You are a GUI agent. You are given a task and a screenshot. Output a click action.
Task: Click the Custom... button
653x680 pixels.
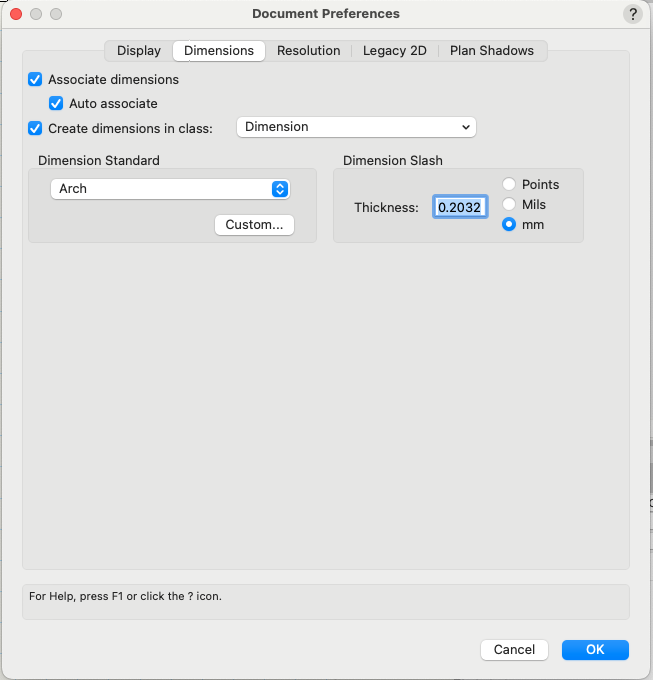[x=254, y=225]
